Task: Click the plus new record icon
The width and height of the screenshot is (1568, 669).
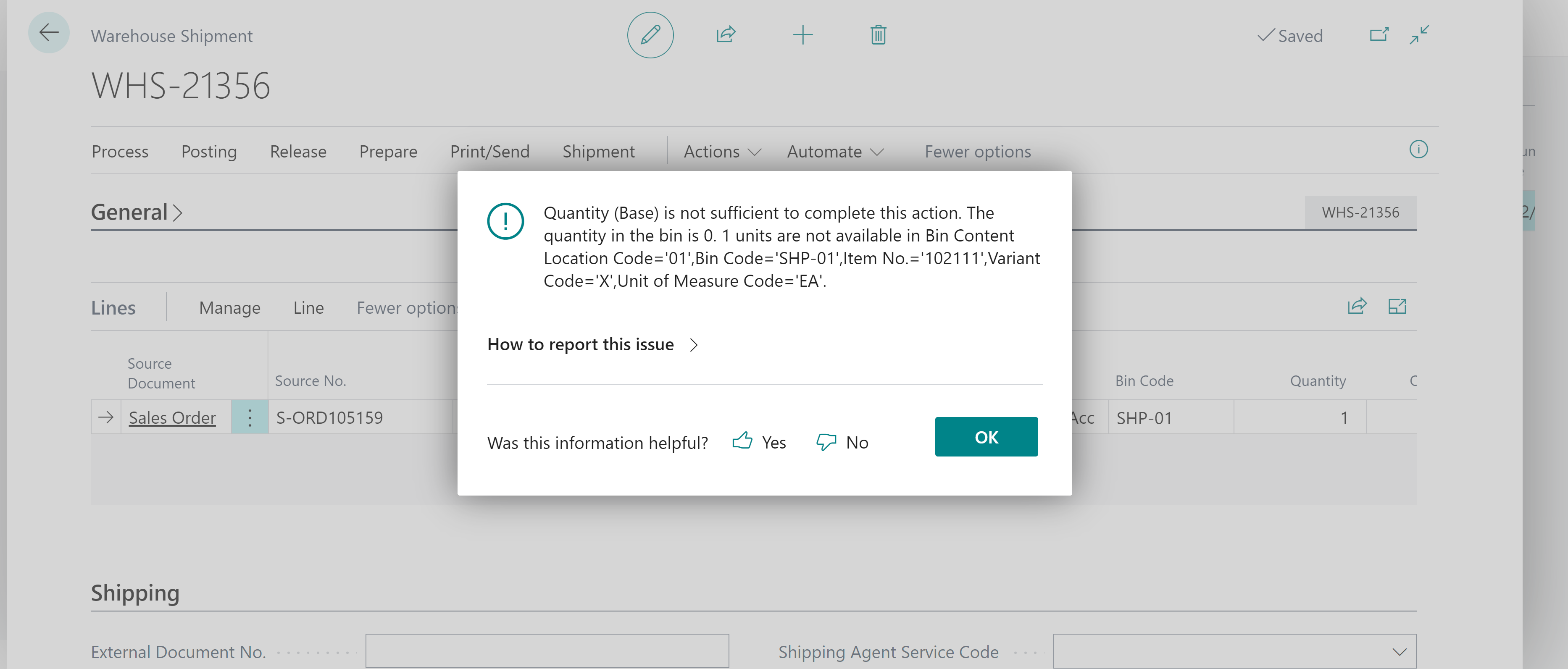Action: point(802,35)
